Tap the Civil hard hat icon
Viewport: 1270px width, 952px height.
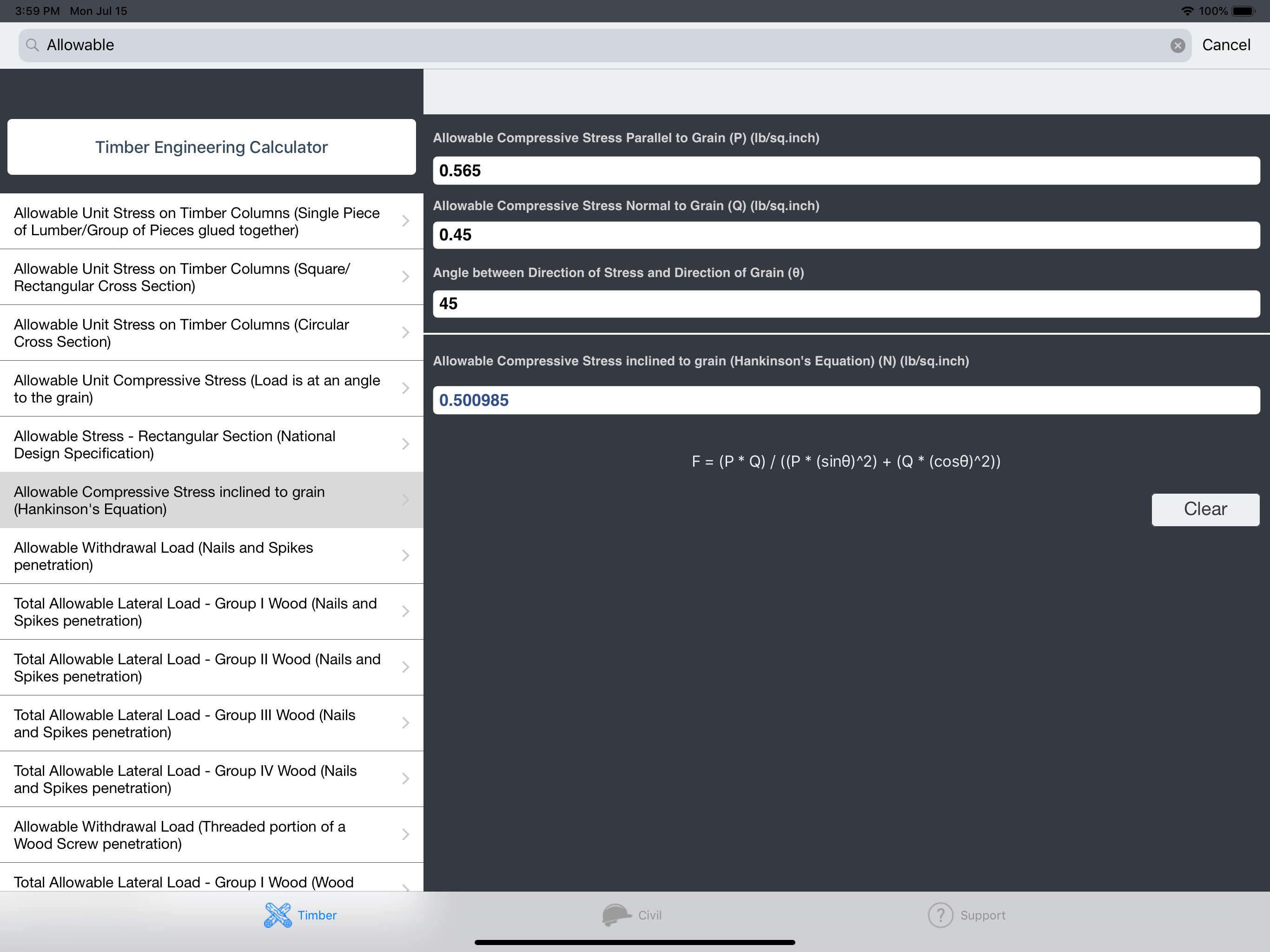[616, 915]
